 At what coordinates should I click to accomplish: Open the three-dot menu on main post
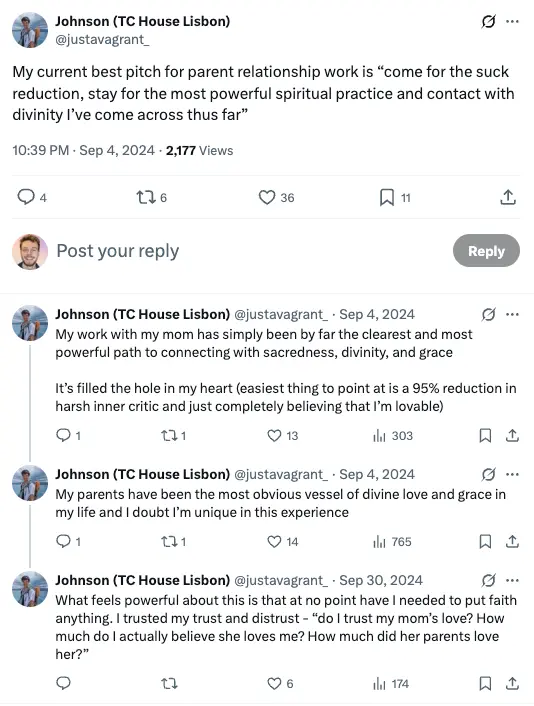pos(512,21)
